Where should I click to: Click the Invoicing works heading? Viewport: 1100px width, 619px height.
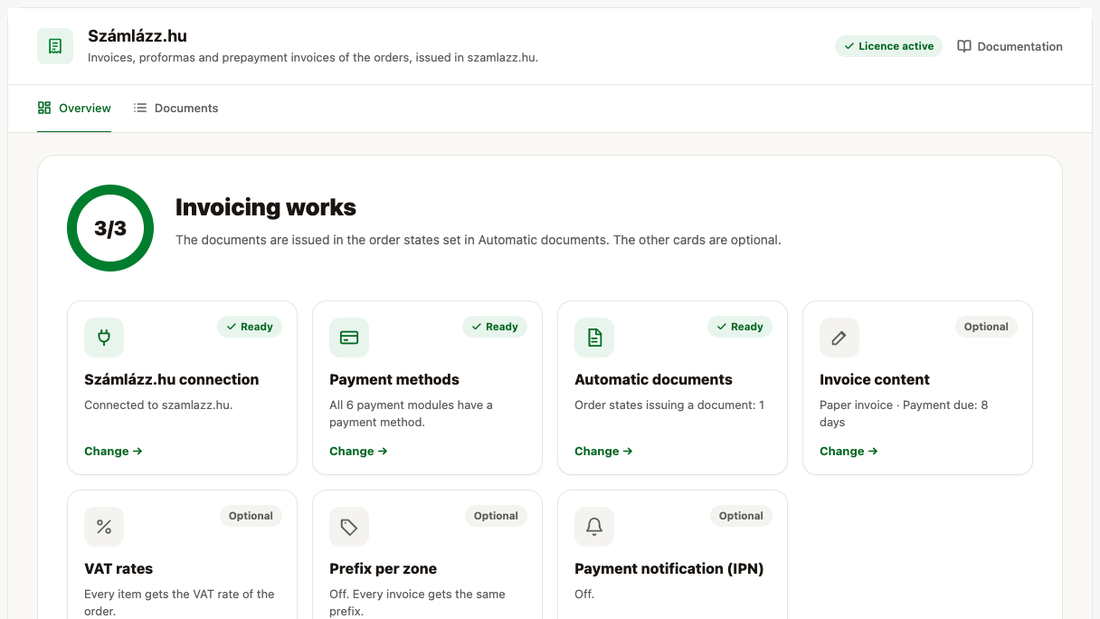[x=266, y=207]
